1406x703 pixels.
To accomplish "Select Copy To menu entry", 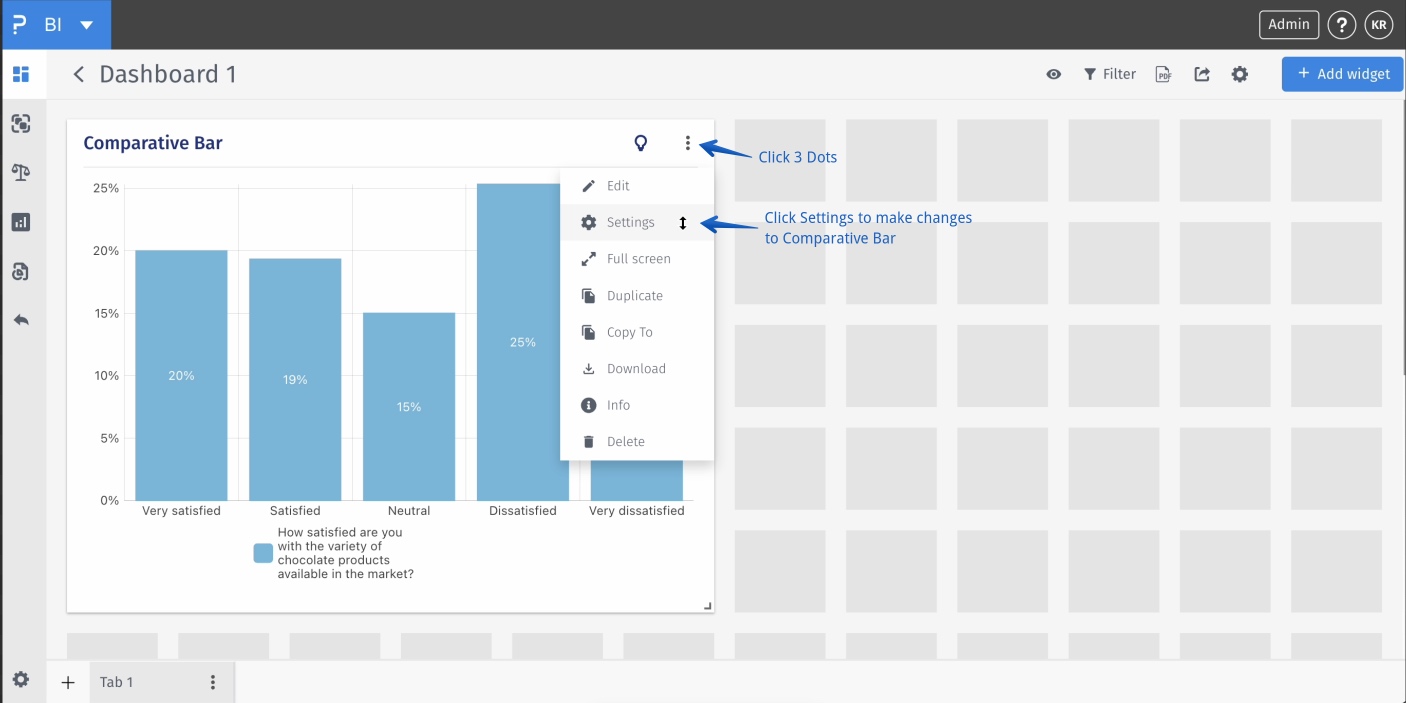I will (637, 332).
